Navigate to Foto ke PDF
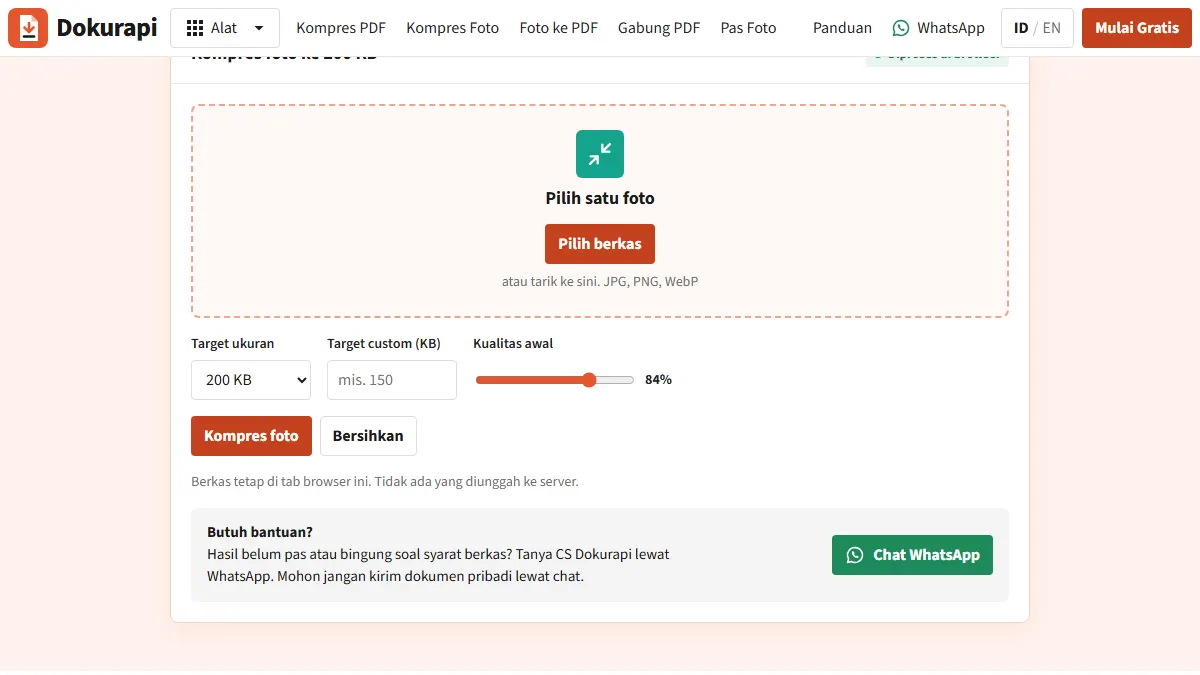Screen dimensions: 1200x675 click(558, 28)
